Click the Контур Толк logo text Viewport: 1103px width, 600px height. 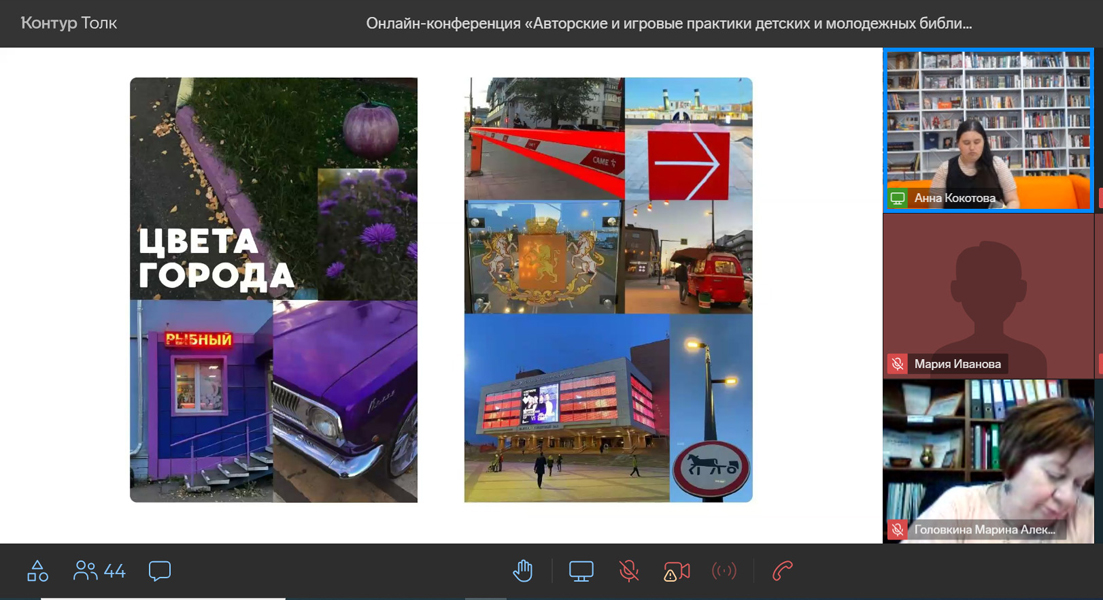(69, 23)
